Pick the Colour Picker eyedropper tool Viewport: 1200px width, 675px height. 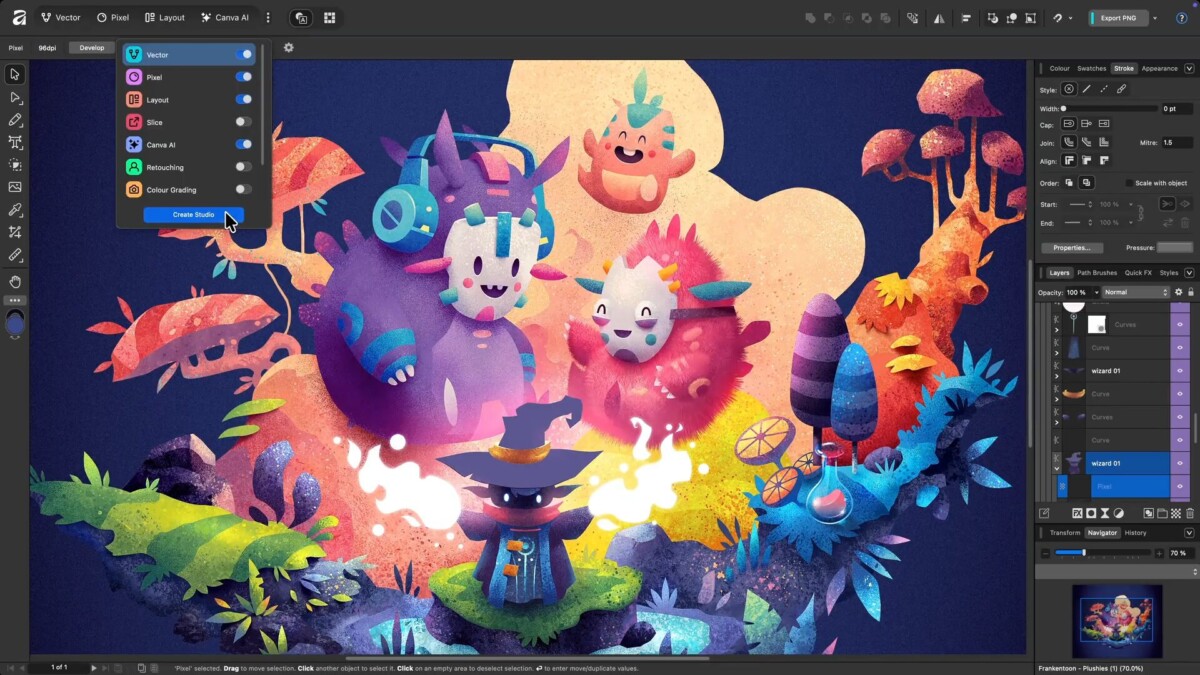15,210
